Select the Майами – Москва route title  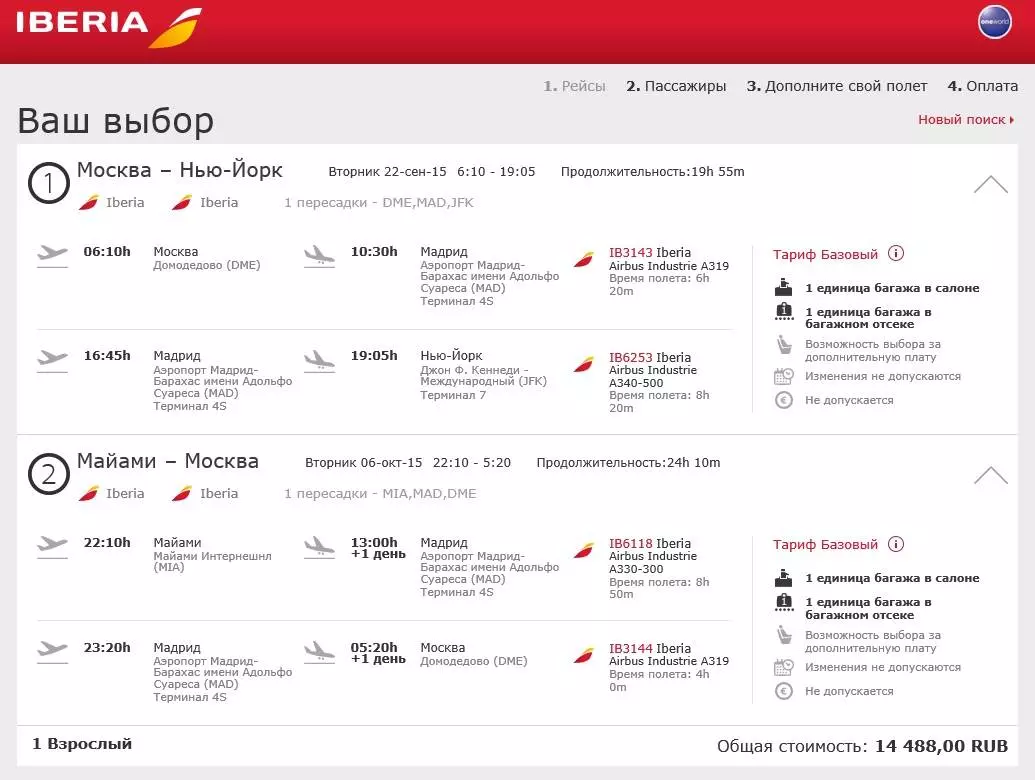168,461
